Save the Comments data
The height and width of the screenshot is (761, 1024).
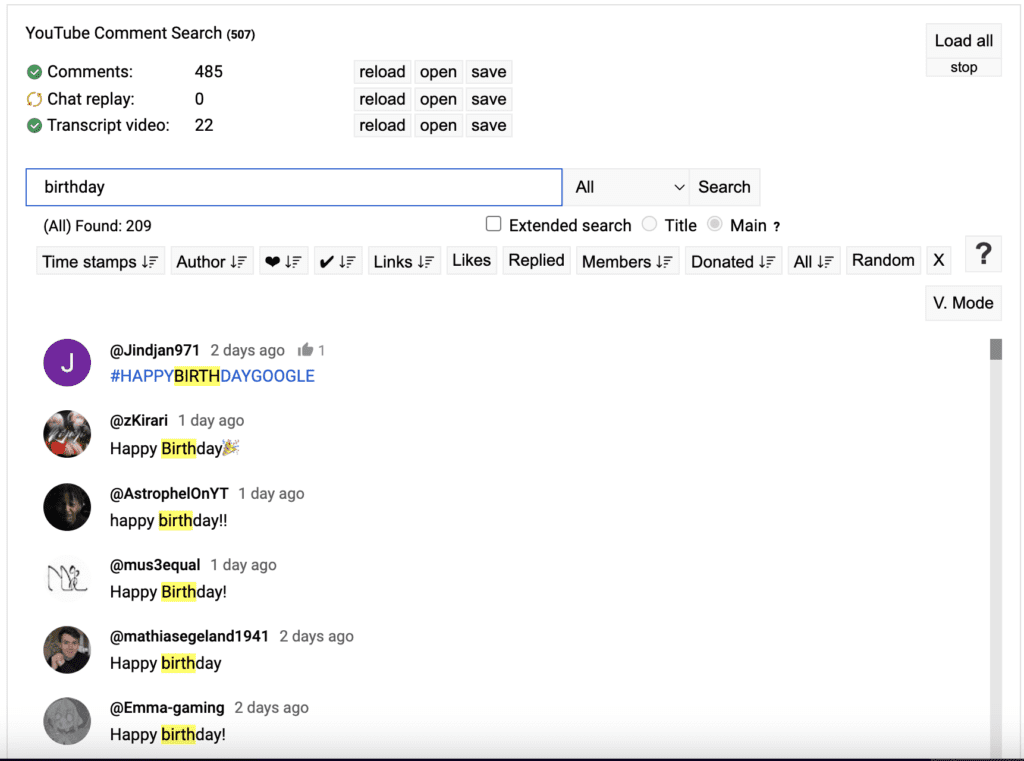pyautogui.click(x=488, y=72)
